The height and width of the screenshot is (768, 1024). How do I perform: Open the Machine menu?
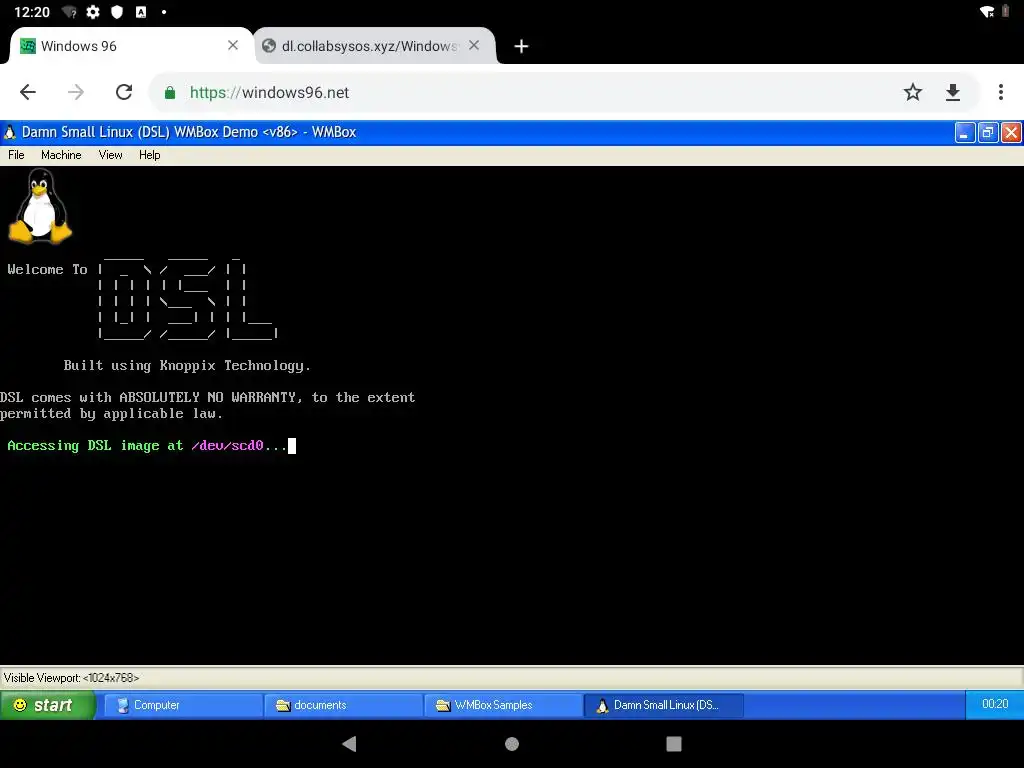click(x=61, y=155)
